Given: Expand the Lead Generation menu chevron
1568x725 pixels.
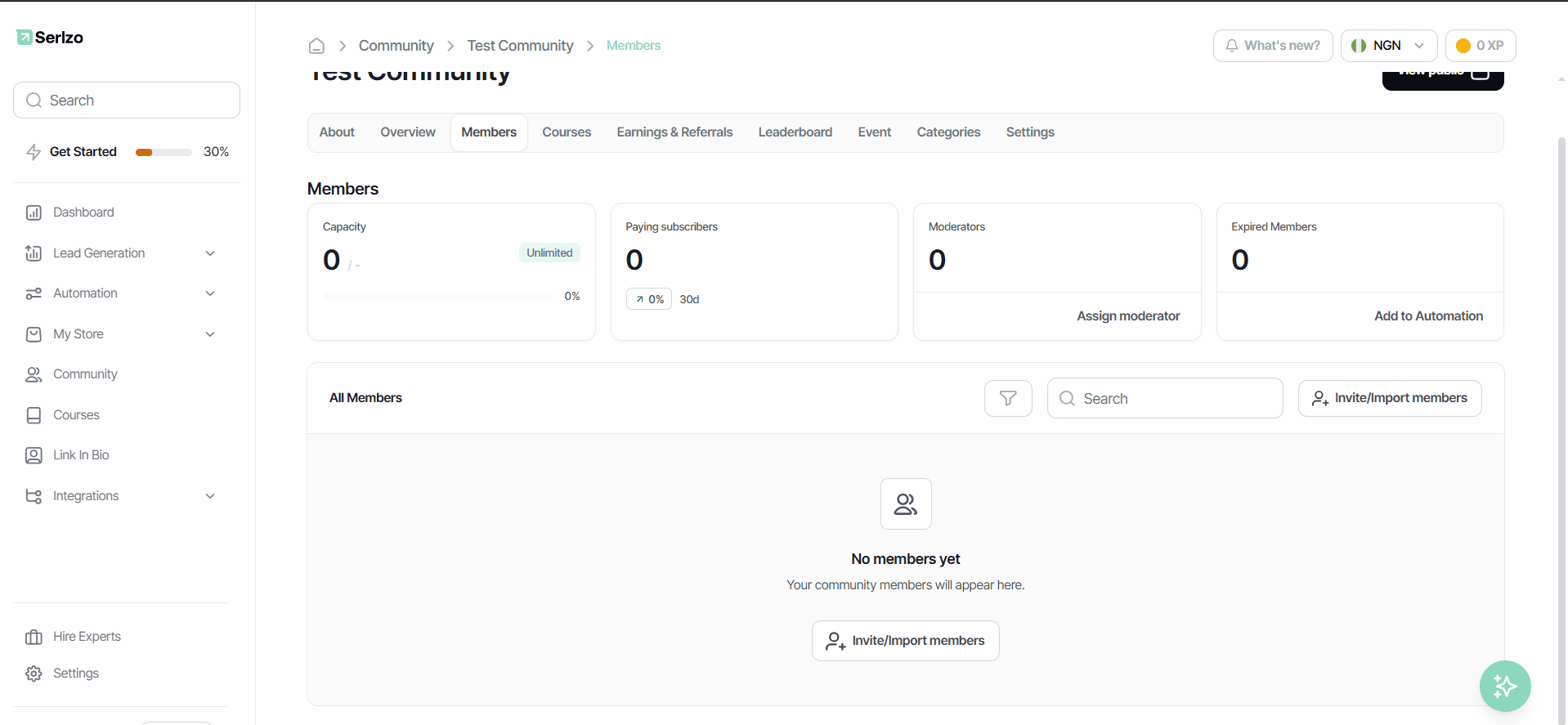Looking at the screenshot, I should click(210, 253).
